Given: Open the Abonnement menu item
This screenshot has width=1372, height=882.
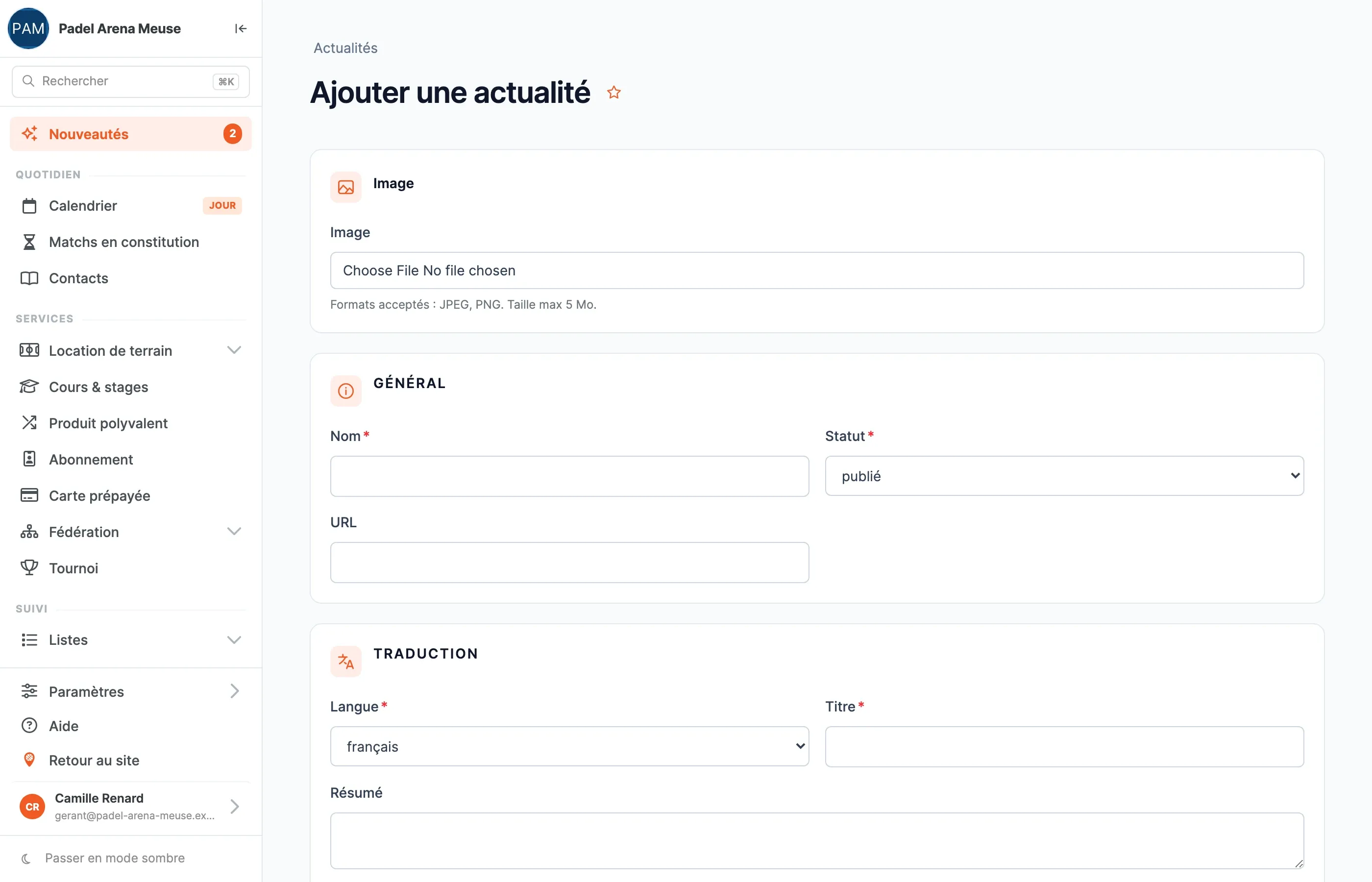Looking at the screenshot, I should 130,459.
